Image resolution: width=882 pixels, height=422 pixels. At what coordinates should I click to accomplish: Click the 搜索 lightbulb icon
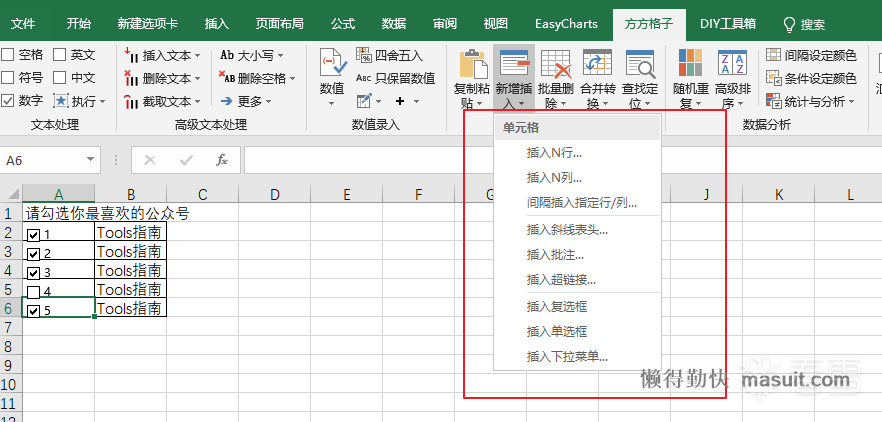789,24
